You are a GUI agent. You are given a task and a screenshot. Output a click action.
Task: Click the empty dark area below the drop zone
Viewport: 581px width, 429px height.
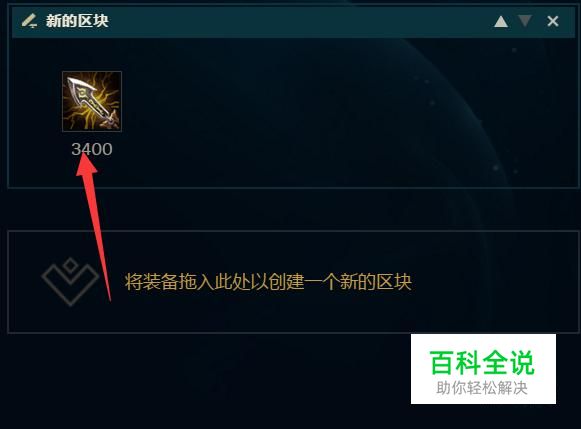[204, 382]
